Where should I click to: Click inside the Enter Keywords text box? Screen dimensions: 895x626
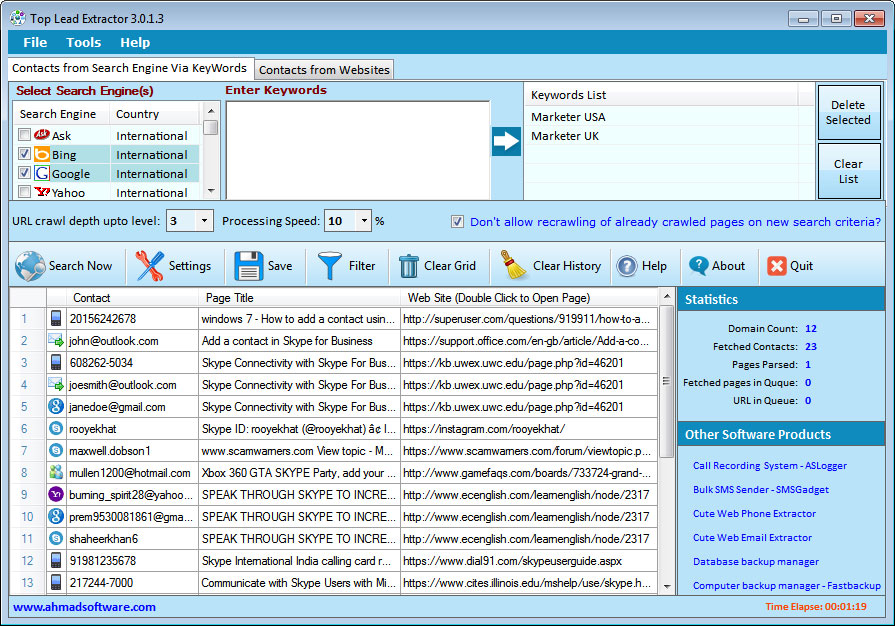click(x=357, y=148)
